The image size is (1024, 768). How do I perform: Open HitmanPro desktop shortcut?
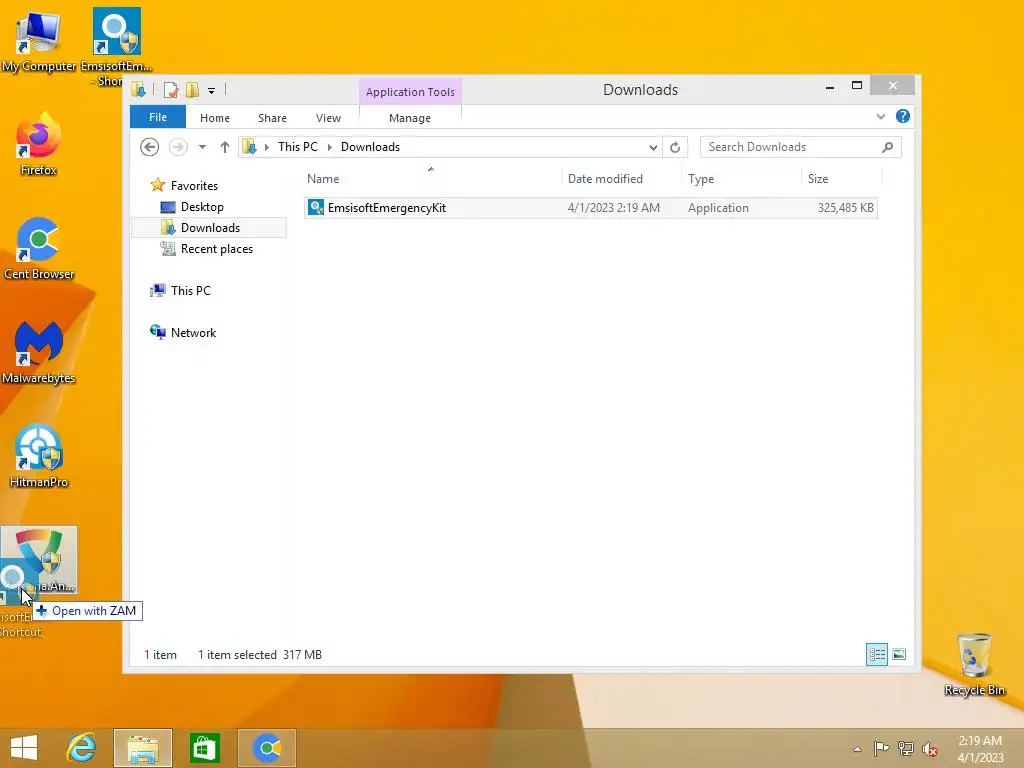[x=39, y=456]
